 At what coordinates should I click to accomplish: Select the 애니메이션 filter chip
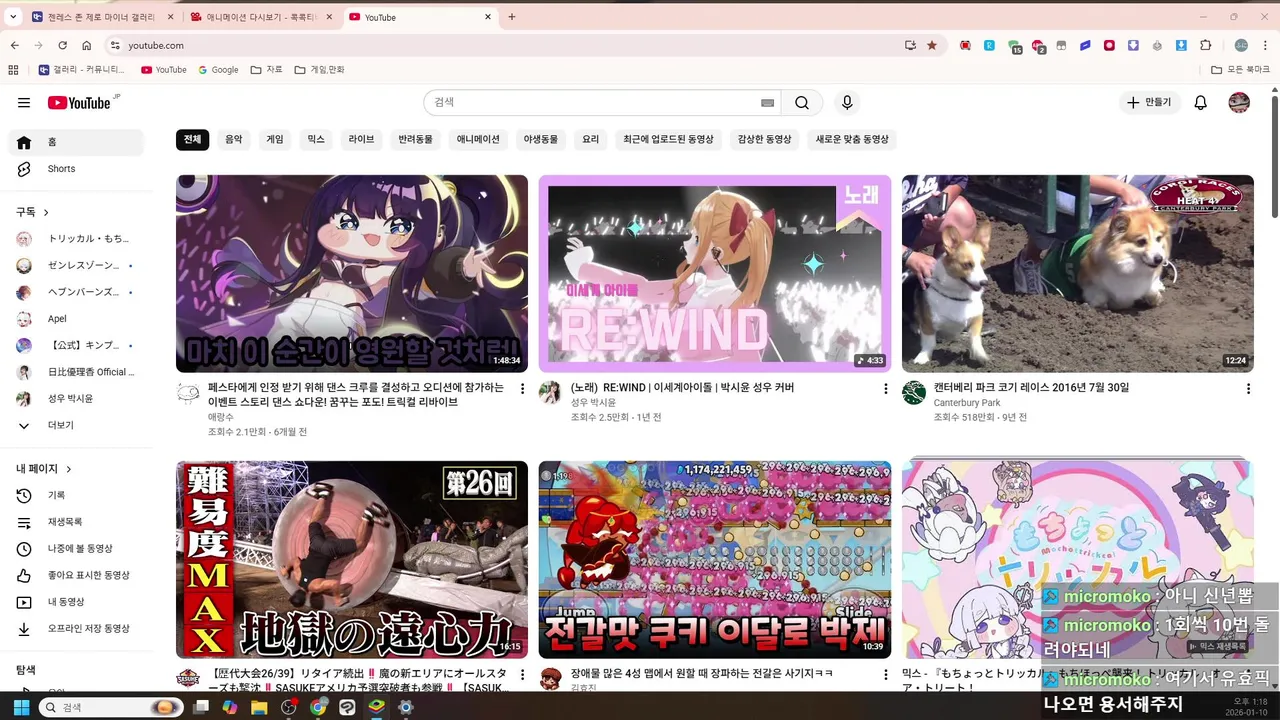478,140
